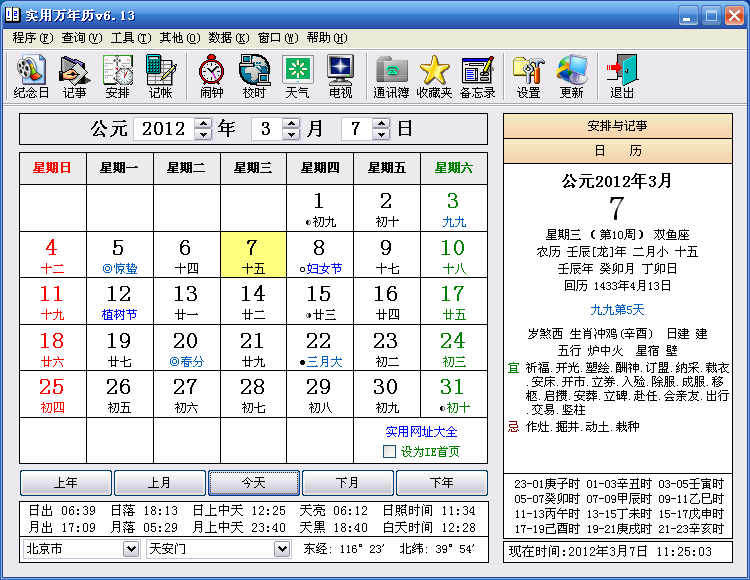The image size is (750, 580).
Task: Select March 1 初九 in calendar
Action: point(320,208)
